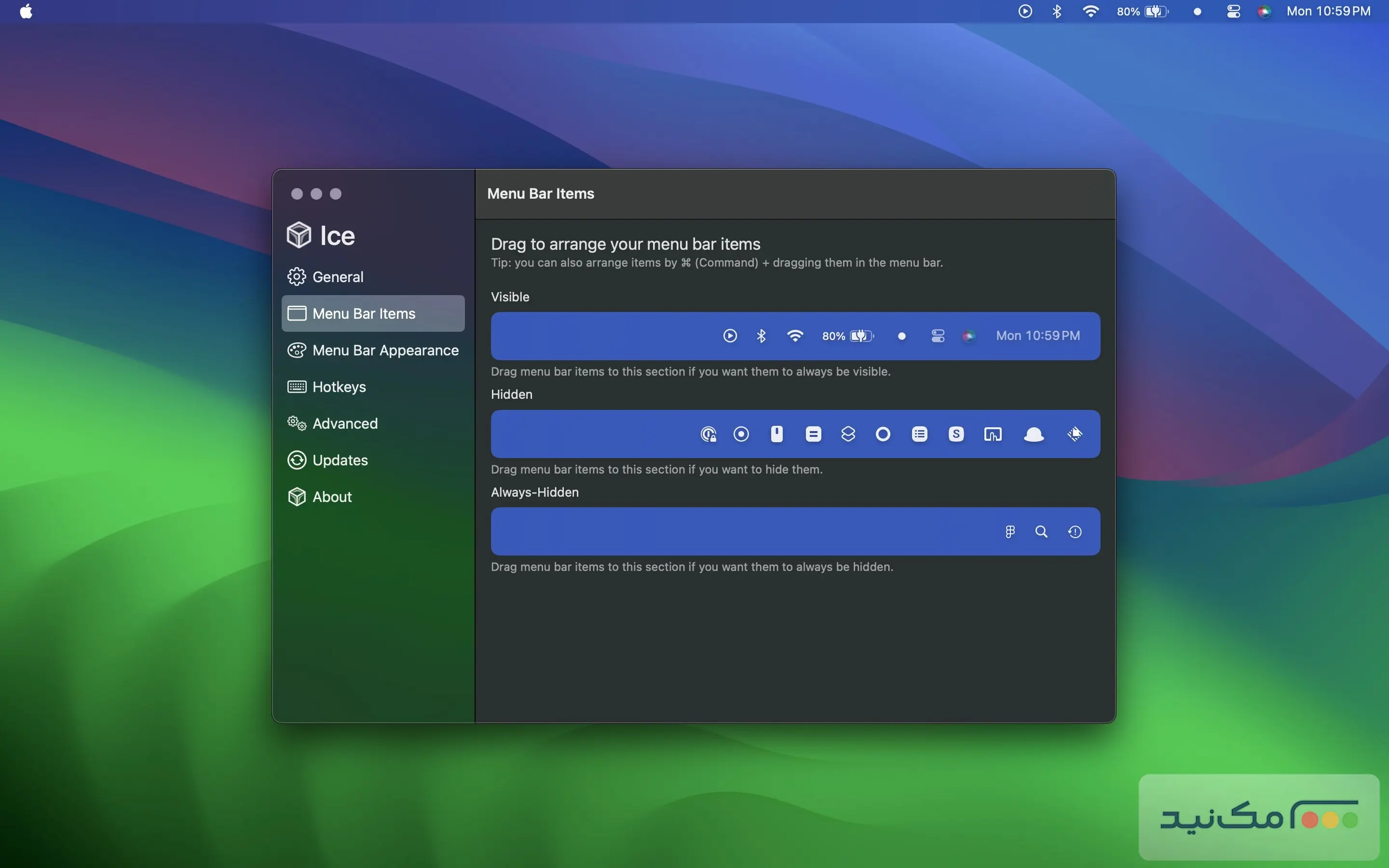This screenshot has width=1389, height=868.
Task: Select the Shortcuts layers icon in Hidden section
Action: pos(848,434)
